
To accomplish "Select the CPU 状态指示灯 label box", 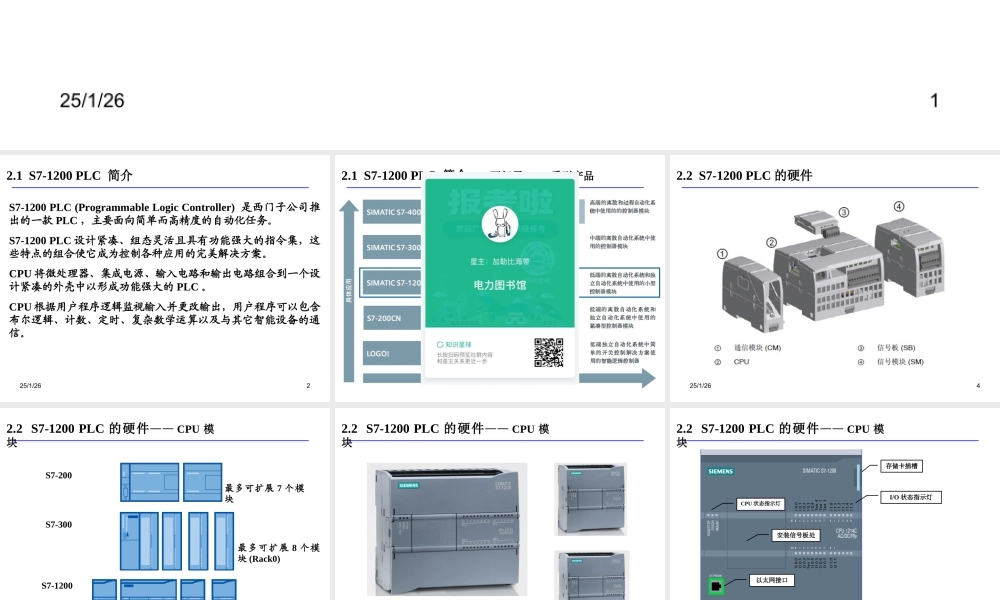I will point(761,504).
